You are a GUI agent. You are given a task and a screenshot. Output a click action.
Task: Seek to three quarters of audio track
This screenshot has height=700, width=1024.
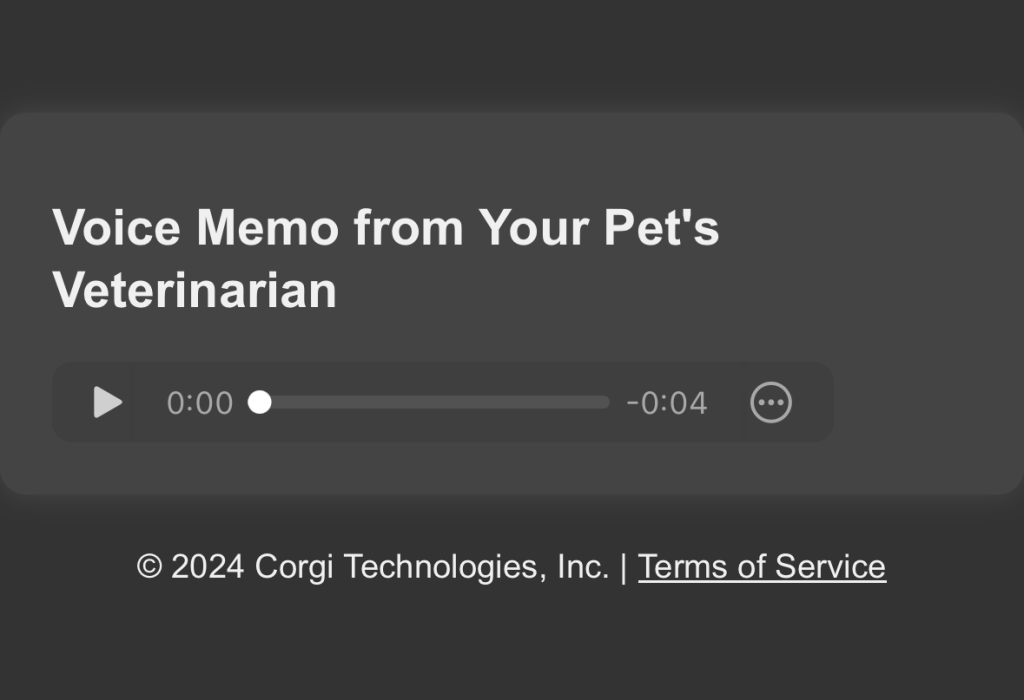coord(521,402)
